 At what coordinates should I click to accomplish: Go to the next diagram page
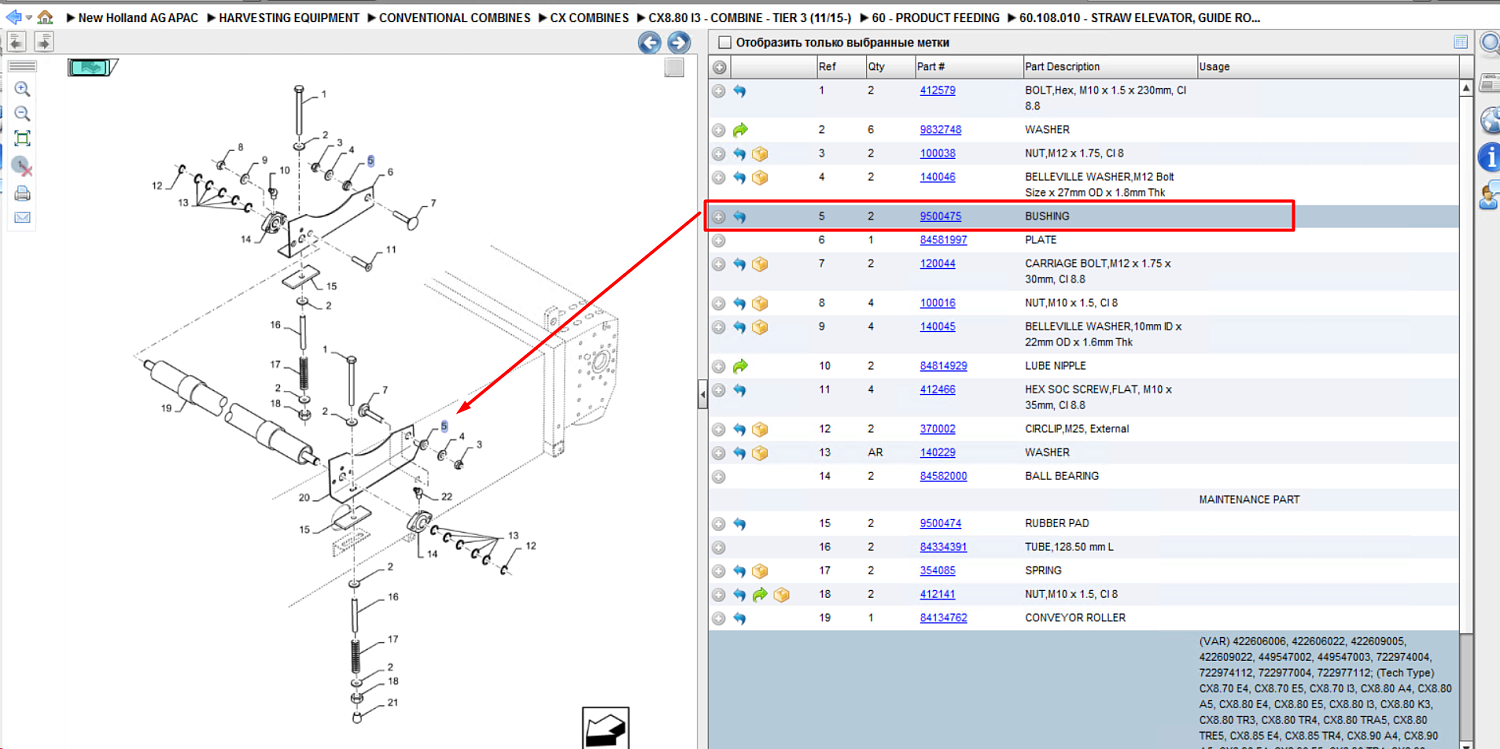(x=679, y=42)
